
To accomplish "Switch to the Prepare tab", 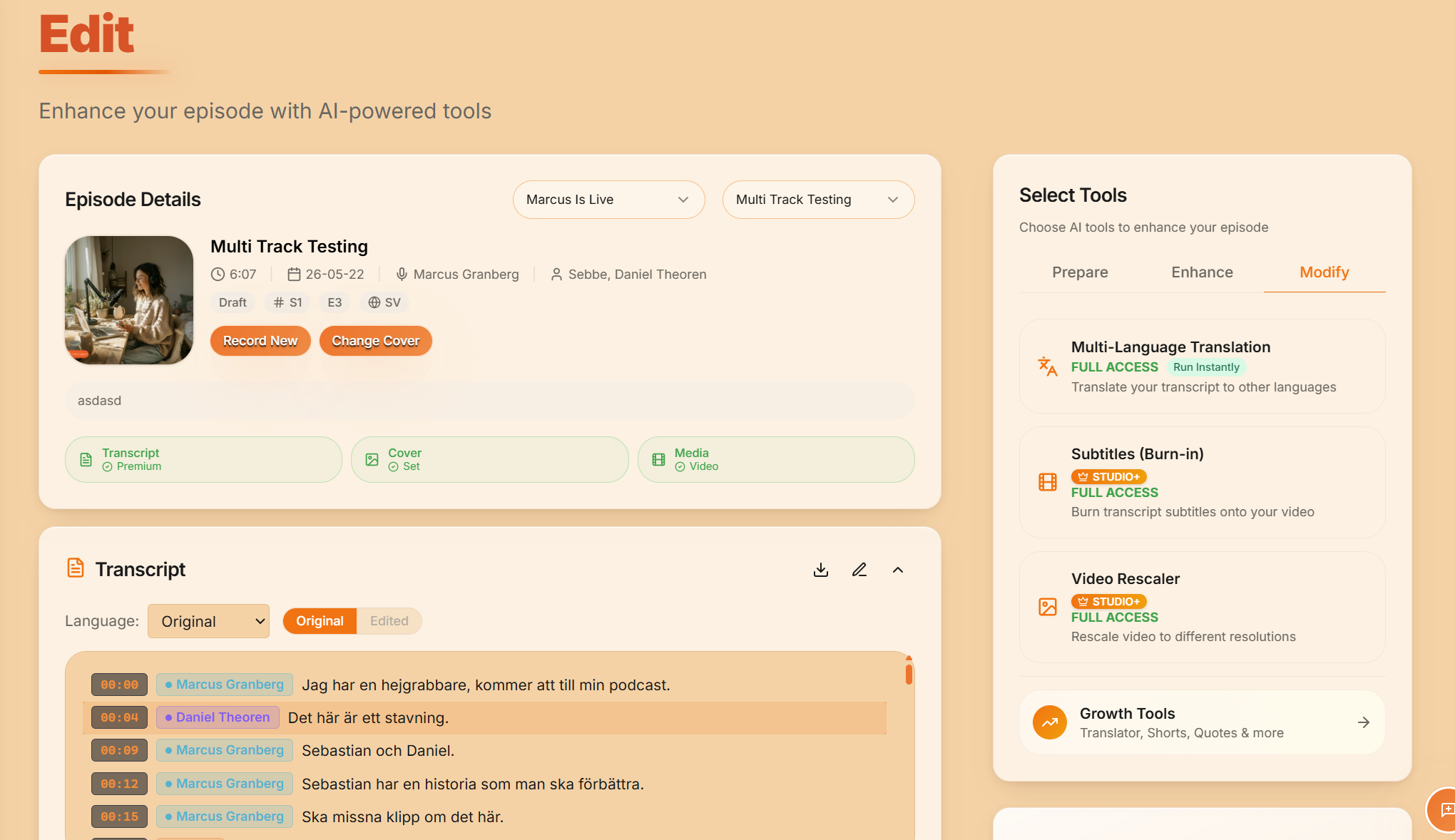I will (1080, 272).
